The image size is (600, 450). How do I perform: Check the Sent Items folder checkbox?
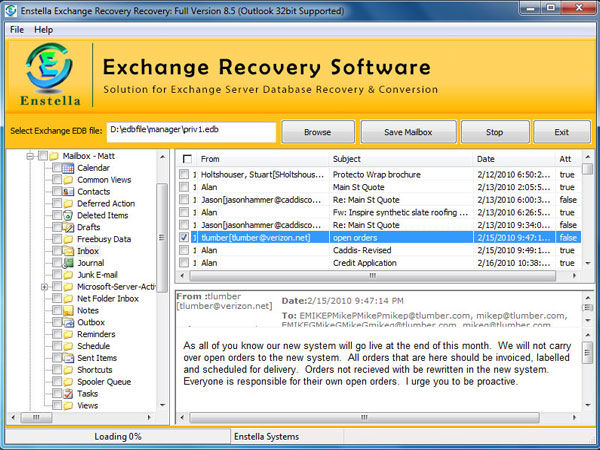(x=57, y=357)
